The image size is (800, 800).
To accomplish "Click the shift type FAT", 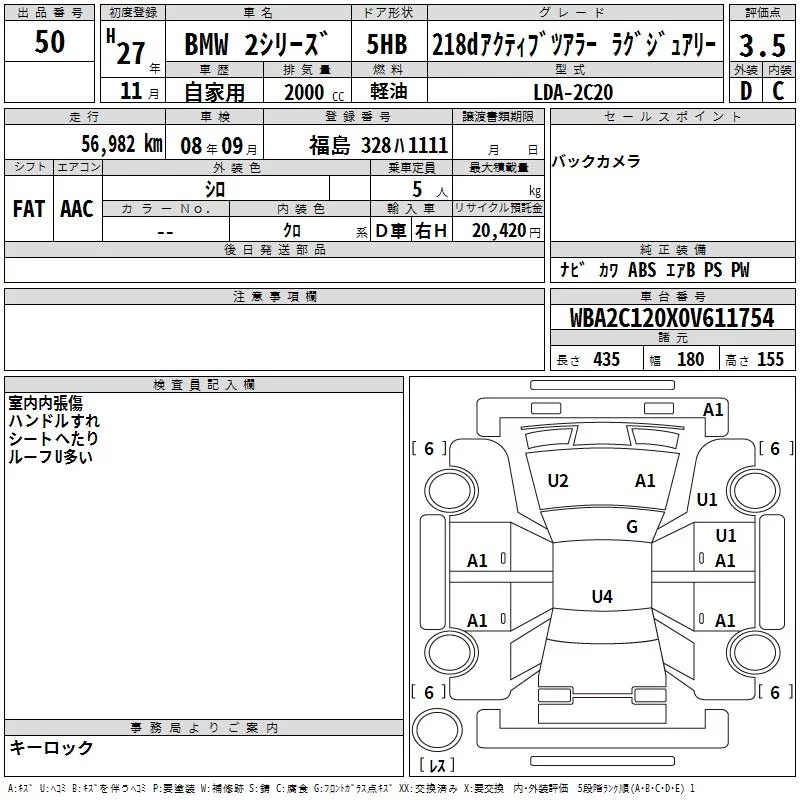I will click(29, 209).
